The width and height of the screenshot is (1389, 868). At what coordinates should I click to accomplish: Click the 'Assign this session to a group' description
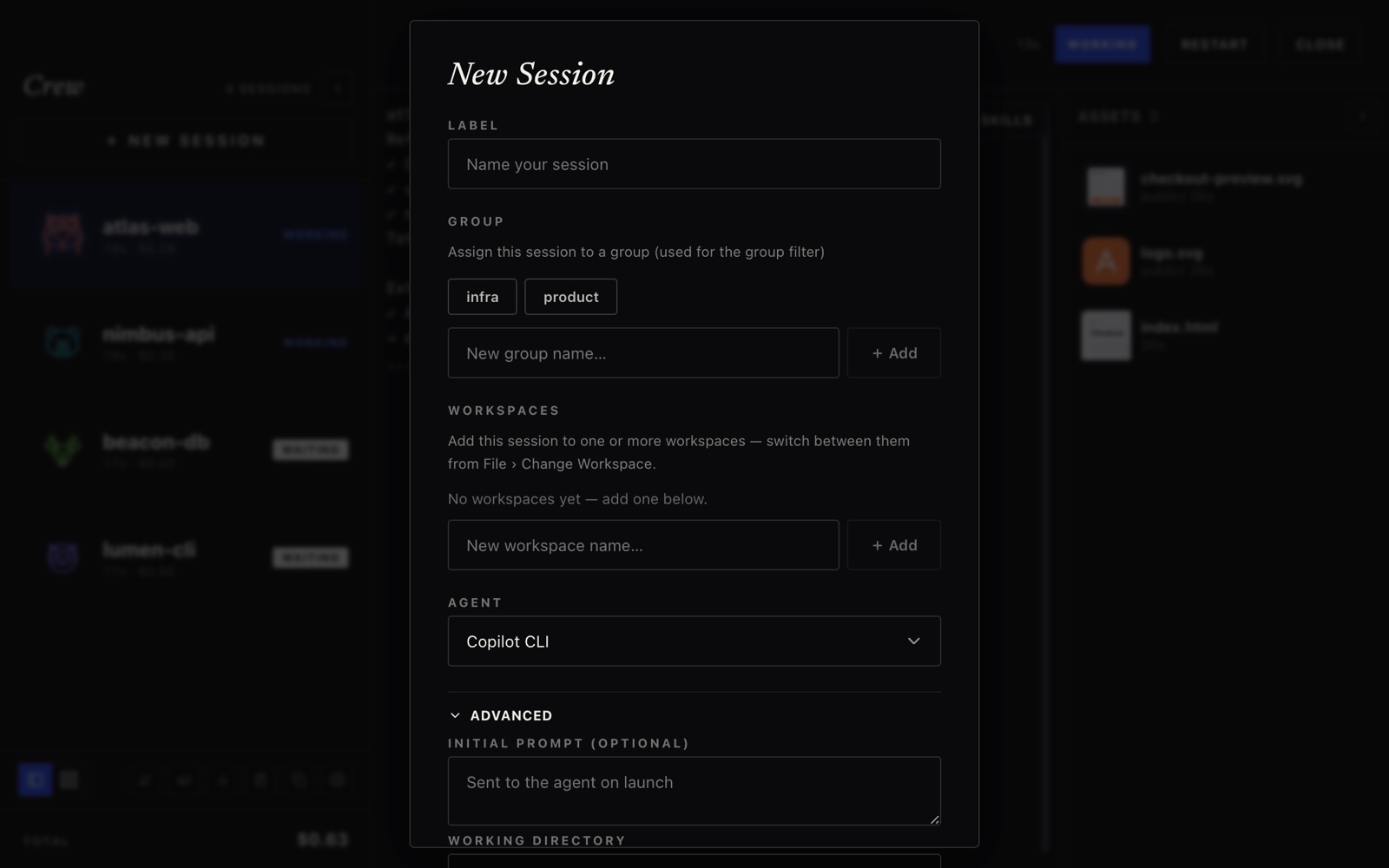[636, 252]
